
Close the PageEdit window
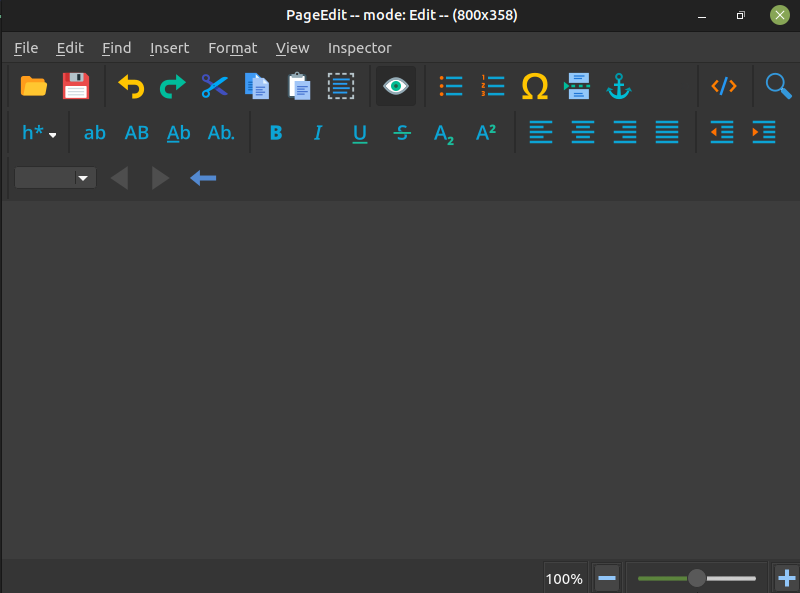point(780,15)
